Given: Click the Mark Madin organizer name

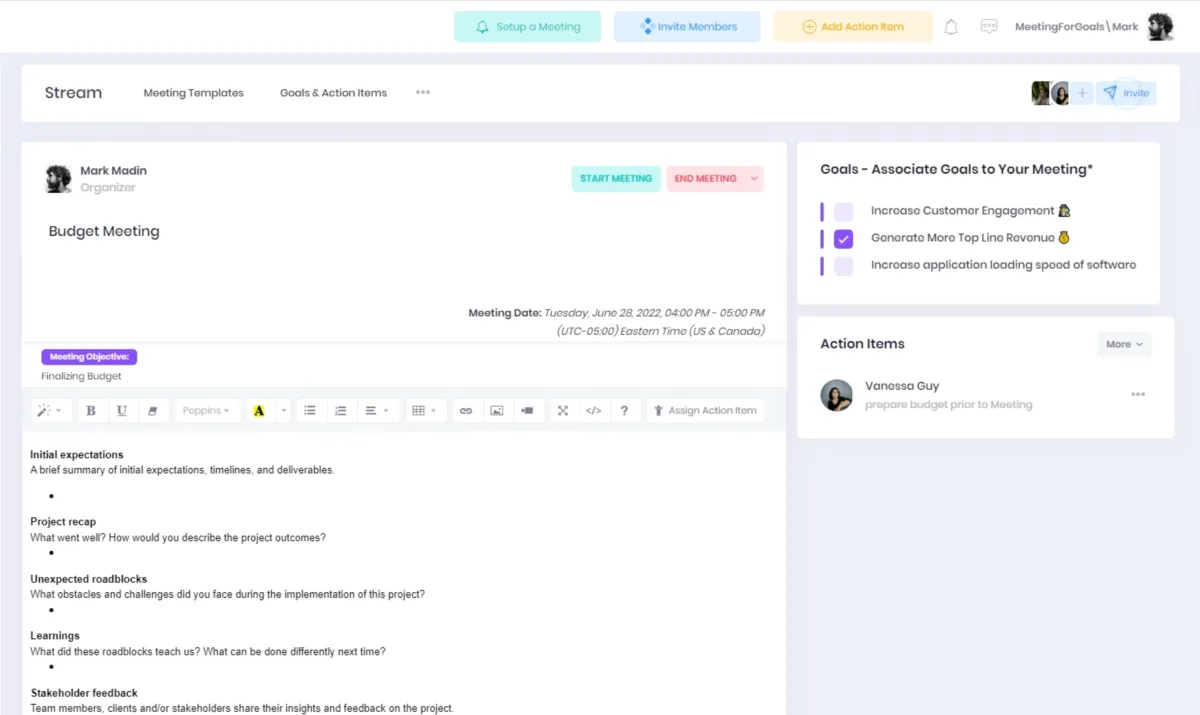Looking at the screenshot, I should [113, 171].
